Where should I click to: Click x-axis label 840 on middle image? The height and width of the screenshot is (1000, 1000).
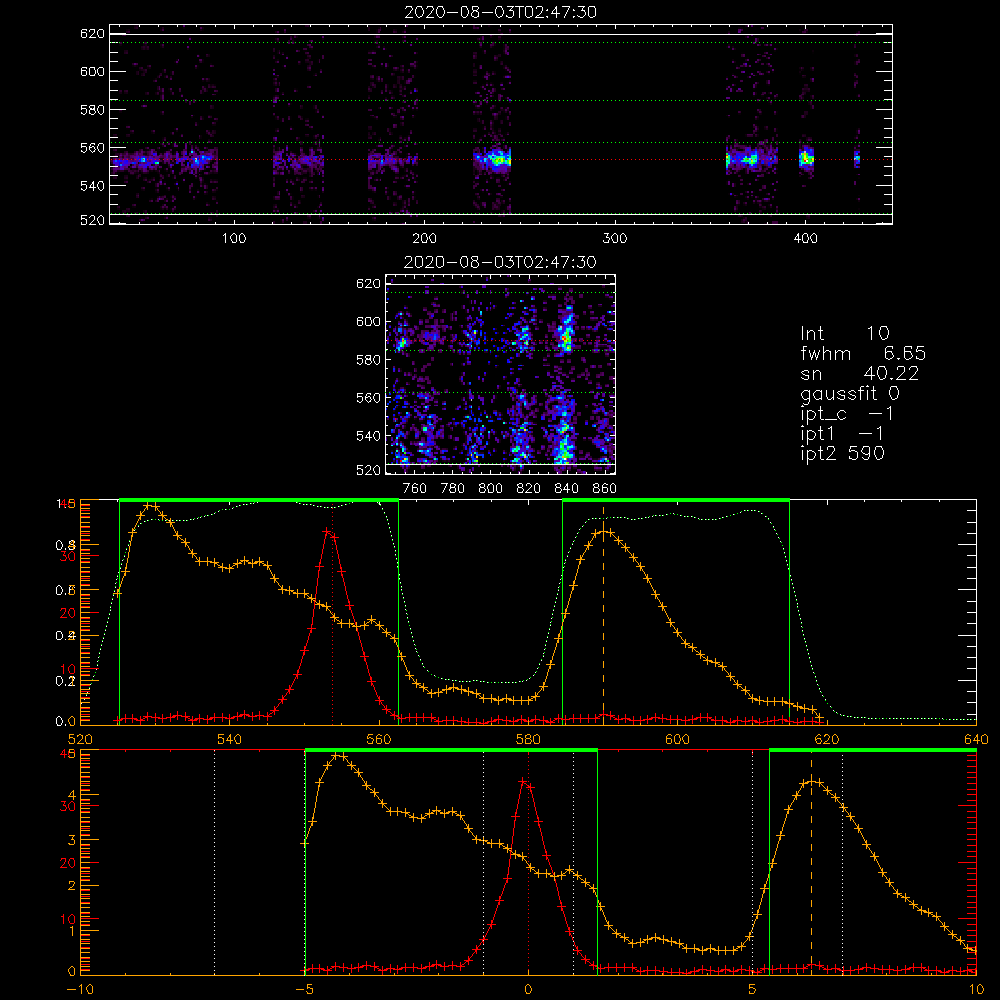tap(566, 489)
